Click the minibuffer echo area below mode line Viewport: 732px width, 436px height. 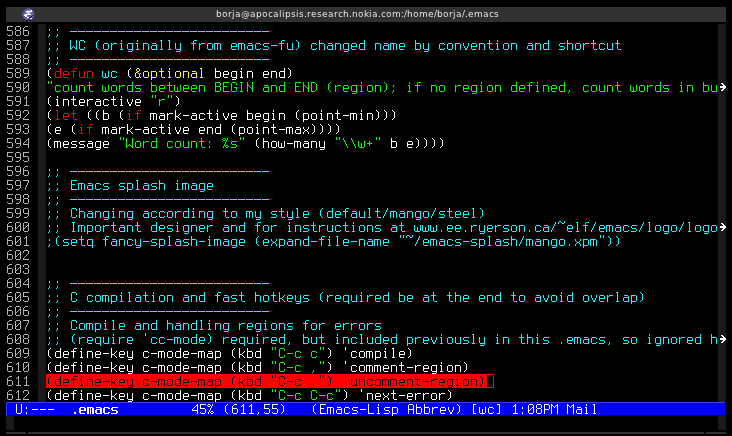pos(366,424)
